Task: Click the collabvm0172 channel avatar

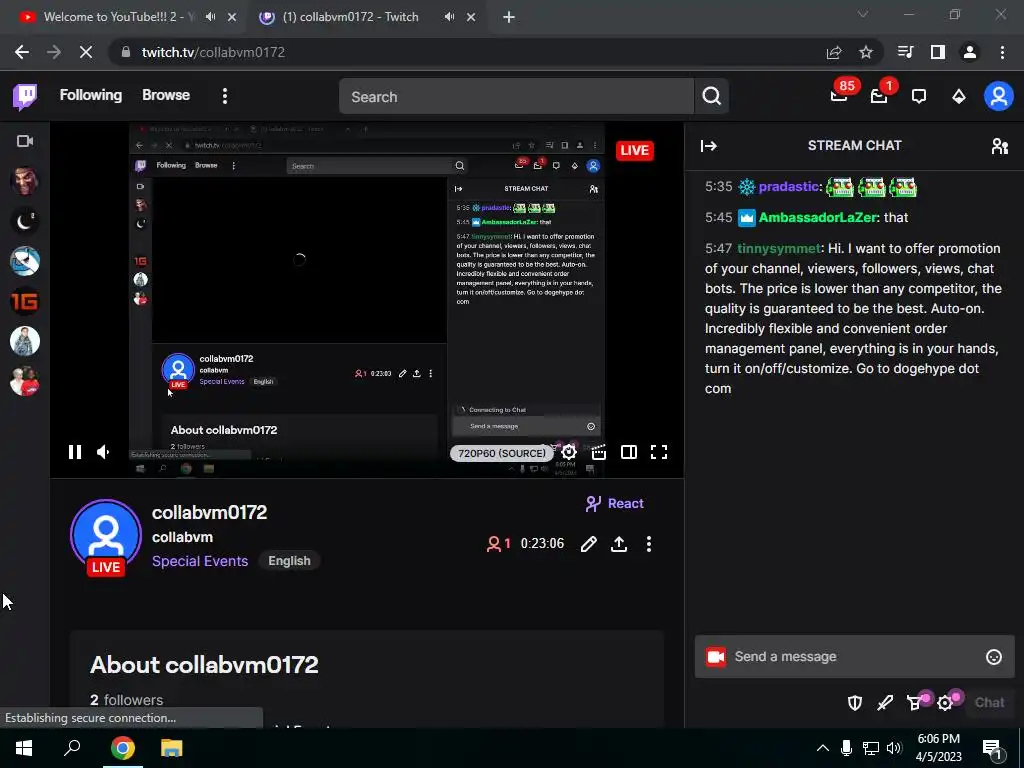Action: (106, 536)
